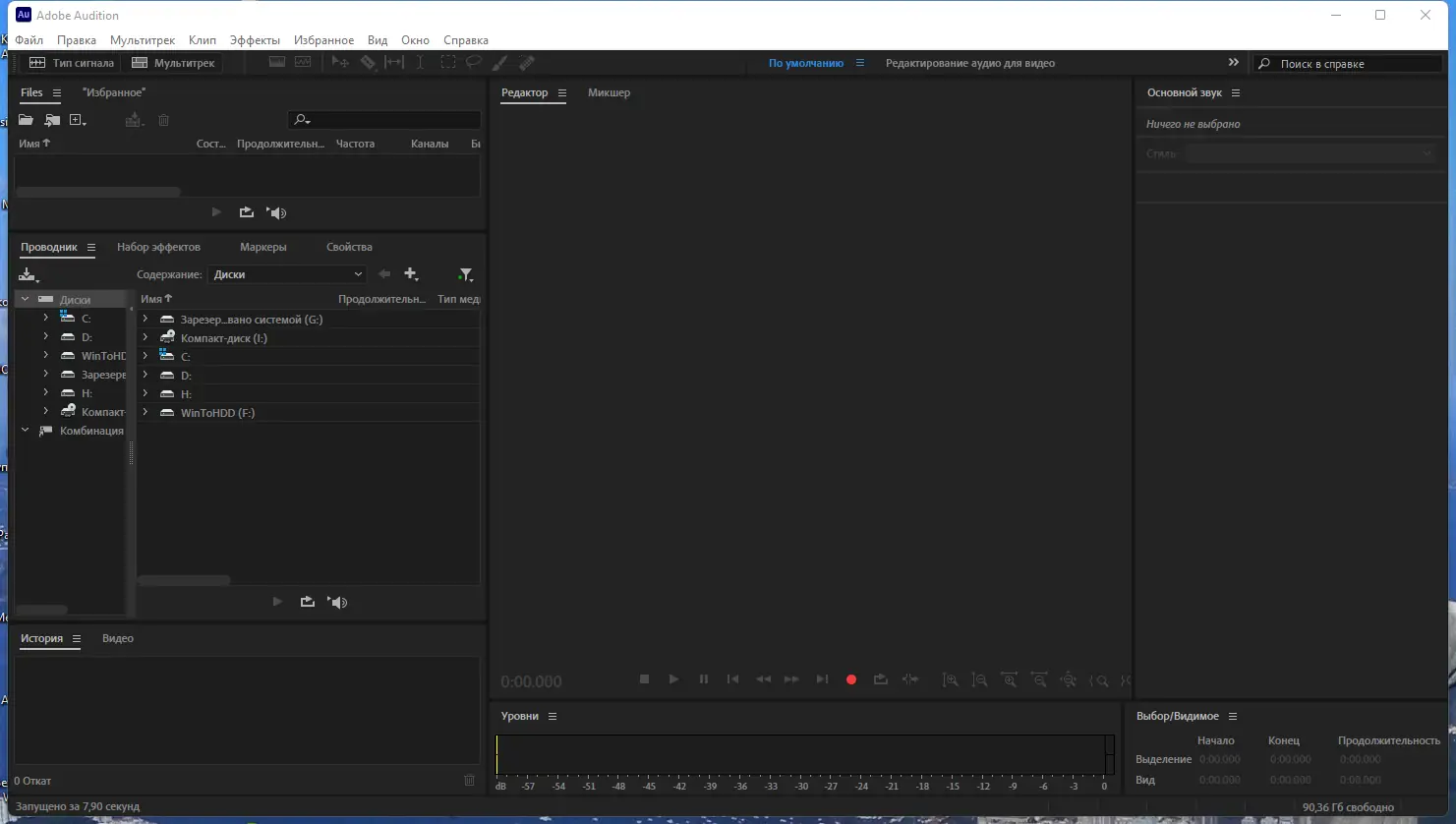Select the Lasso selection tool

[x=473, y=62]
